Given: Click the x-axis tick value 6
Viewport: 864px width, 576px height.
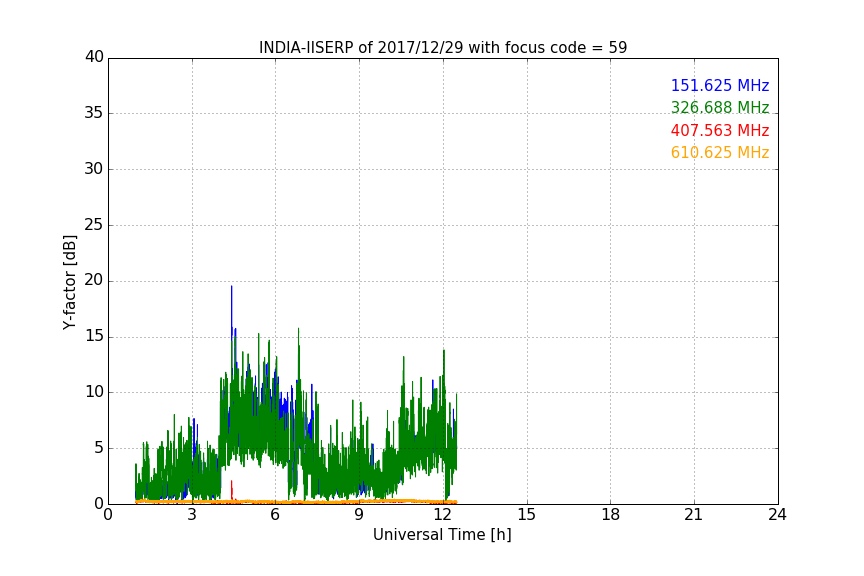Looking at the screenshot, I should [x=275, y=515].
